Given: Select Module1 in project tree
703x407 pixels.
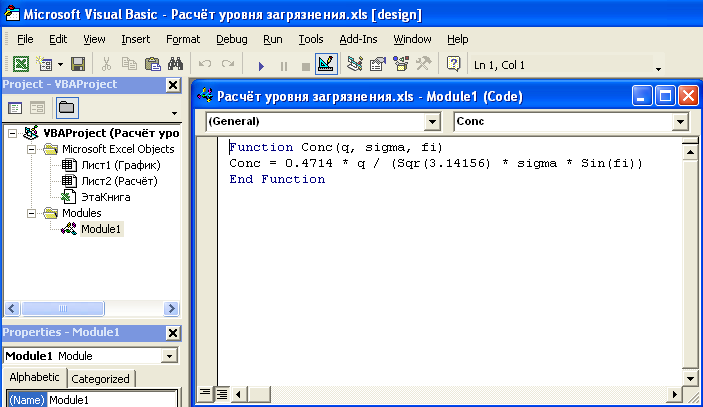Looking at the screenshot, I should click(x=101, y=229).
